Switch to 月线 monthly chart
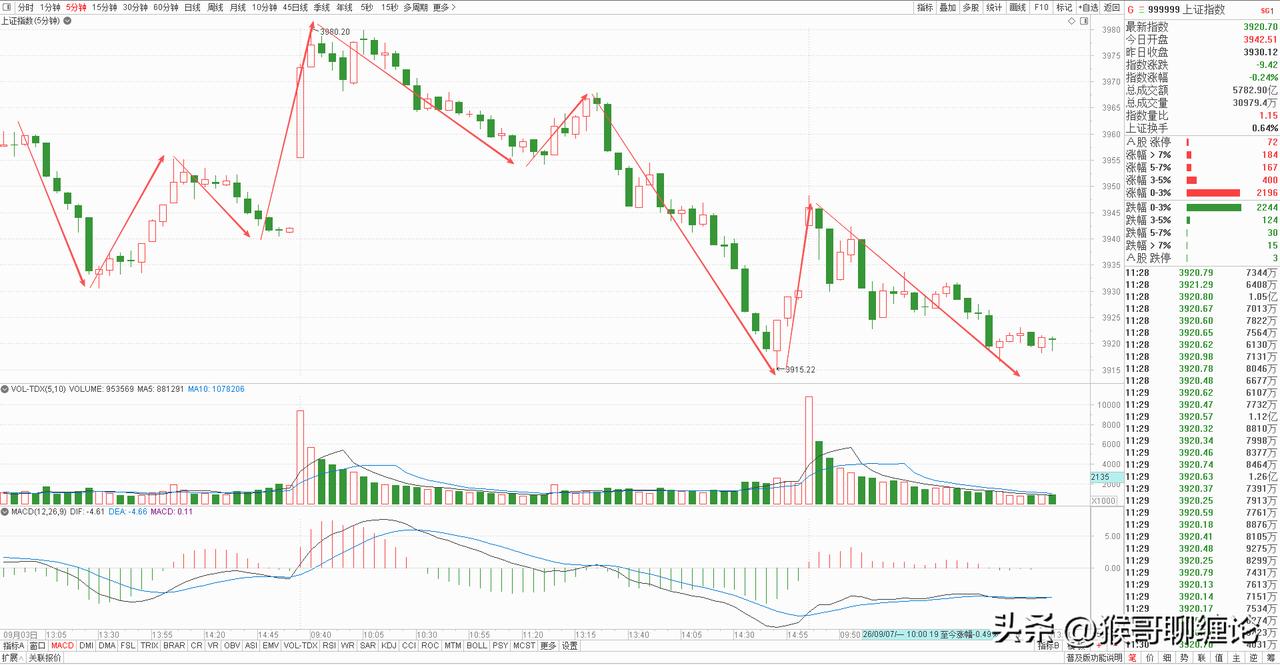Viewport: 1280px width, 665px height. [x=238, y=7]
